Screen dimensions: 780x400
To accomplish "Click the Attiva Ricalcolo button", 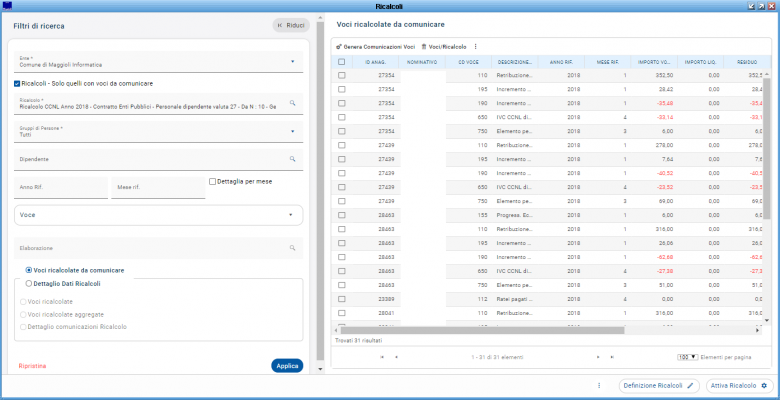I will (x=739, y=386).
